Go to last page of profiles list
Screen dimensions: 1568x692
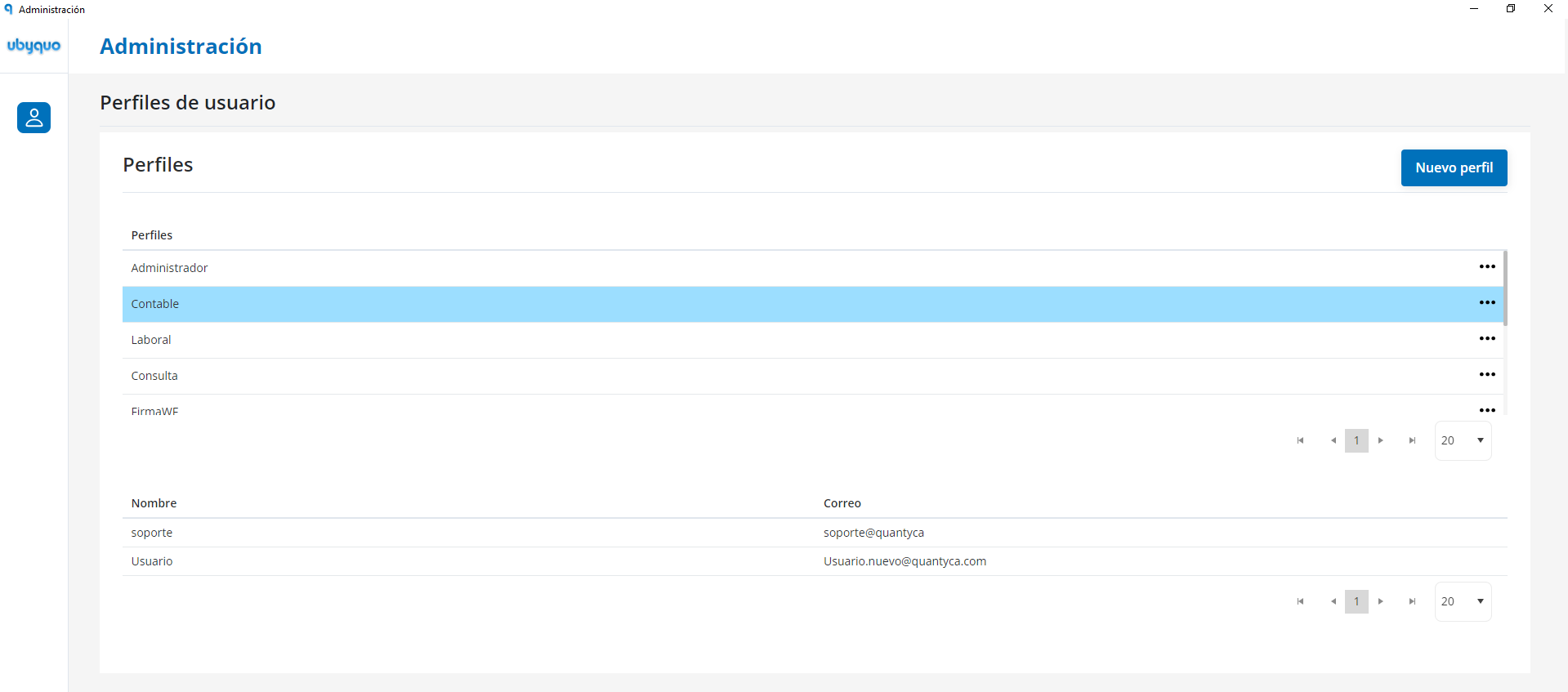point(1412,440)
